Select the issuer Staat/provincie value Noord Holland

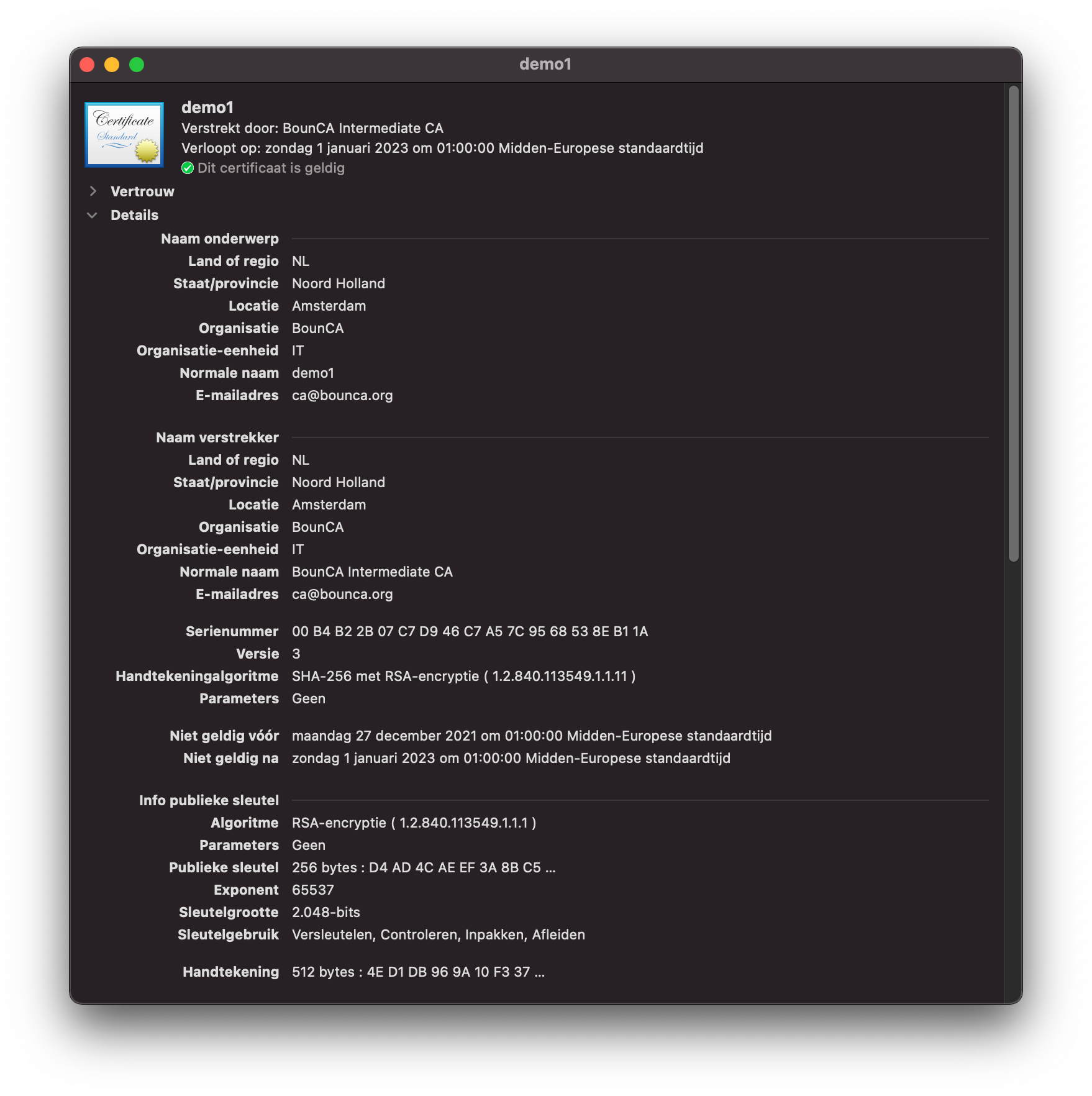click(339, 483)
